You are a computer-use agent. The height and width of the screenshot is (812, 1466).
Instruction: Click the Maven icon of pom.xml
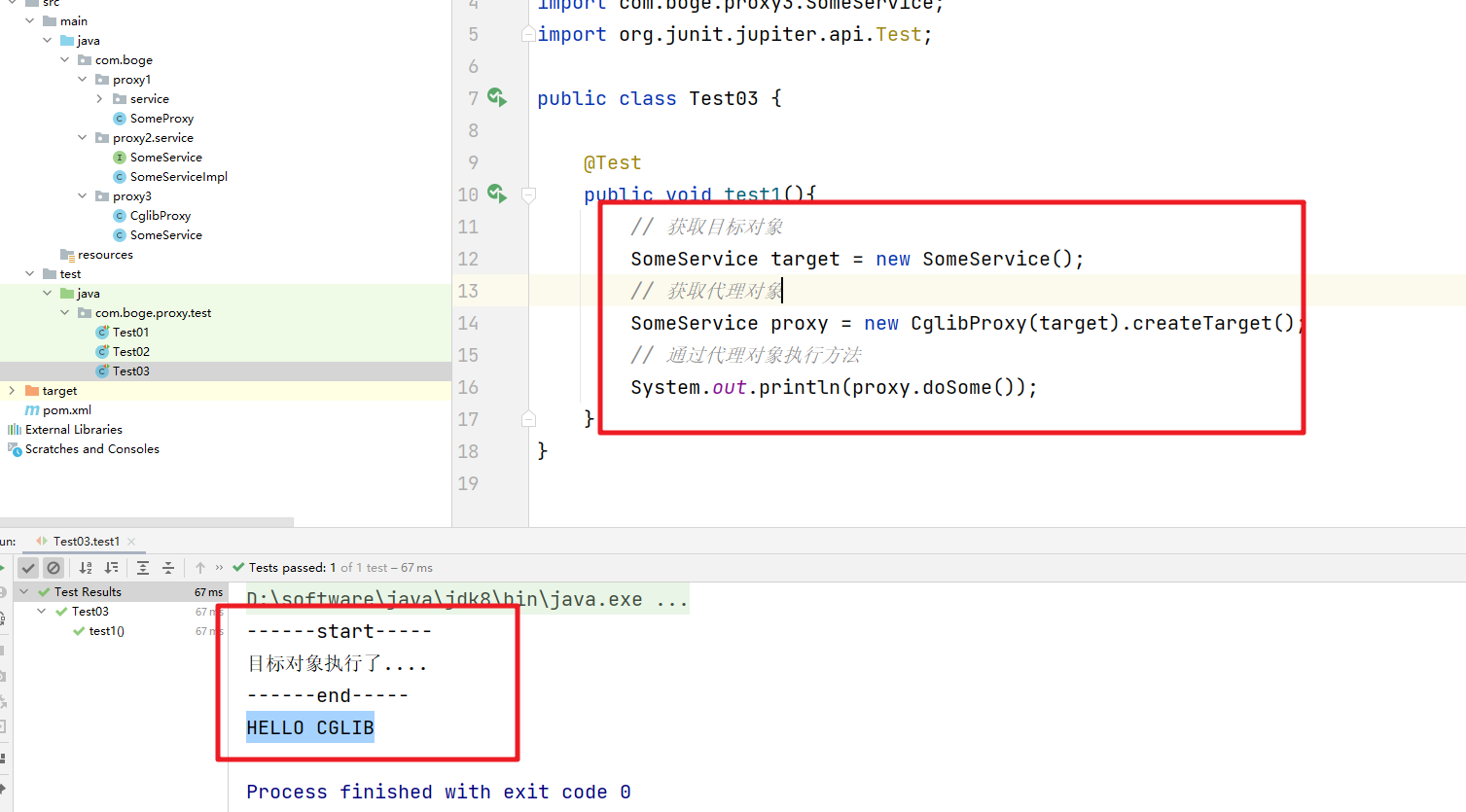click(32, 409)
